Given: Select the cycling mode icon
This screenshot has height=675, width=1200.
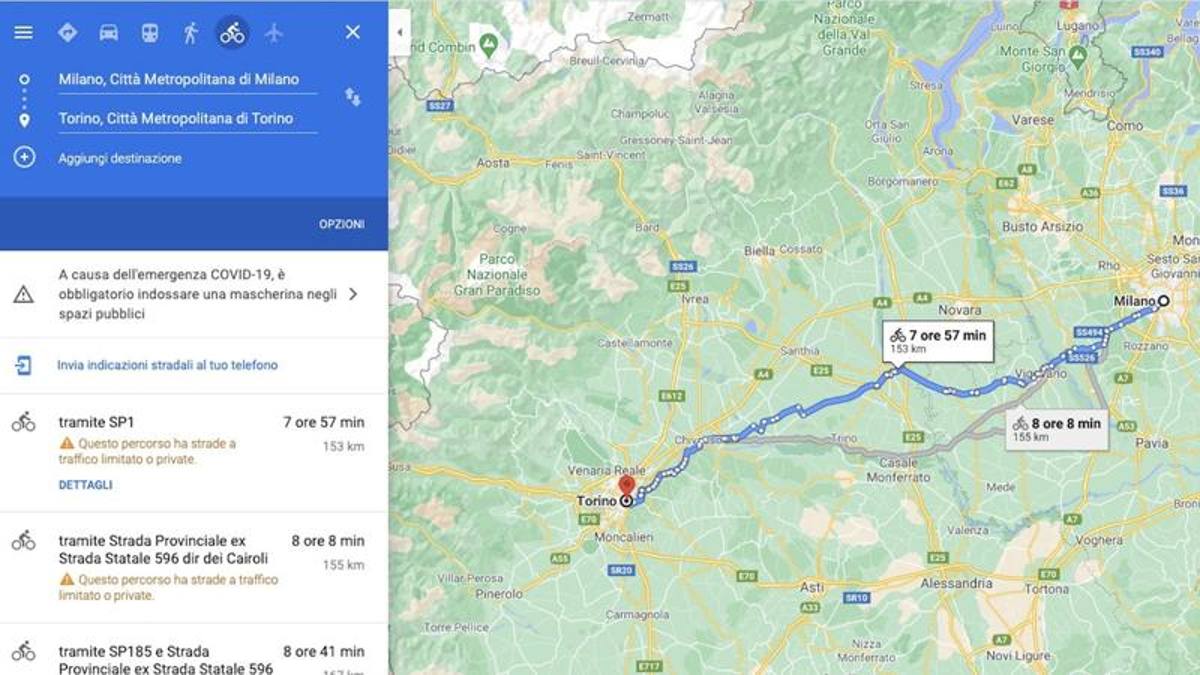Looking at the screenshot, I should pyautogui.click(x=232, y=32).
